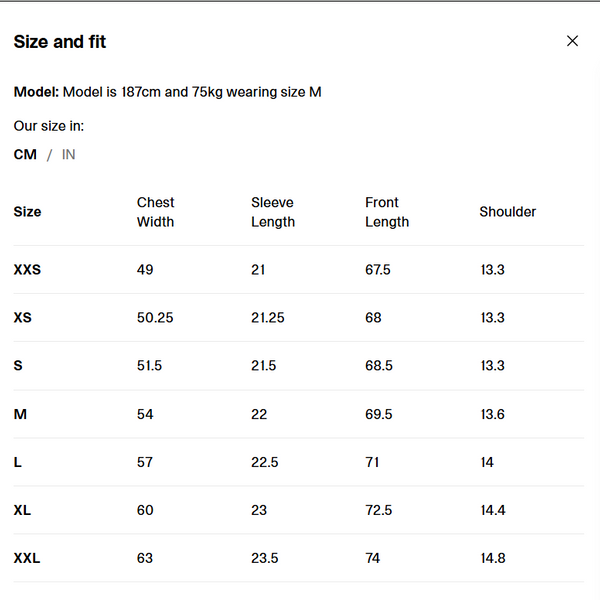Image resolution: width=600 pixels, height=600 pixels.
Task: Select the XXS size row label
Action: pyautogui.click(x=27, y=270)
